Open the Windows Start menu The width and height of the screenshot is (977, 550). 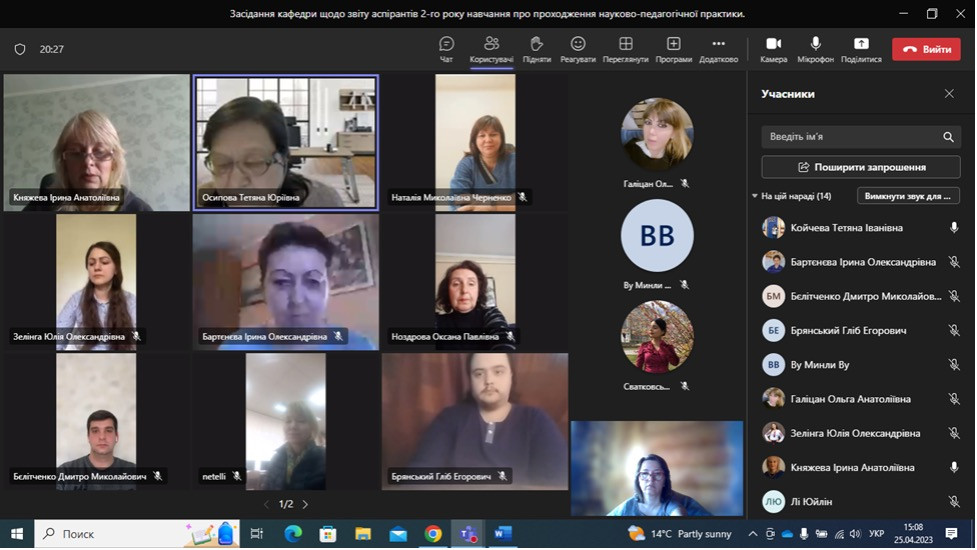(17, 534)
